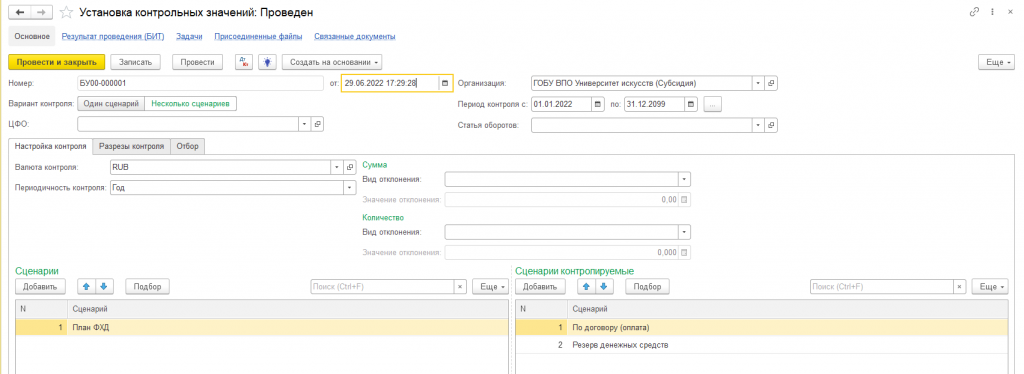The image size is (1024, 374).
Task: Open the RUB currency record icon
Action: click(x=349, y=167)
